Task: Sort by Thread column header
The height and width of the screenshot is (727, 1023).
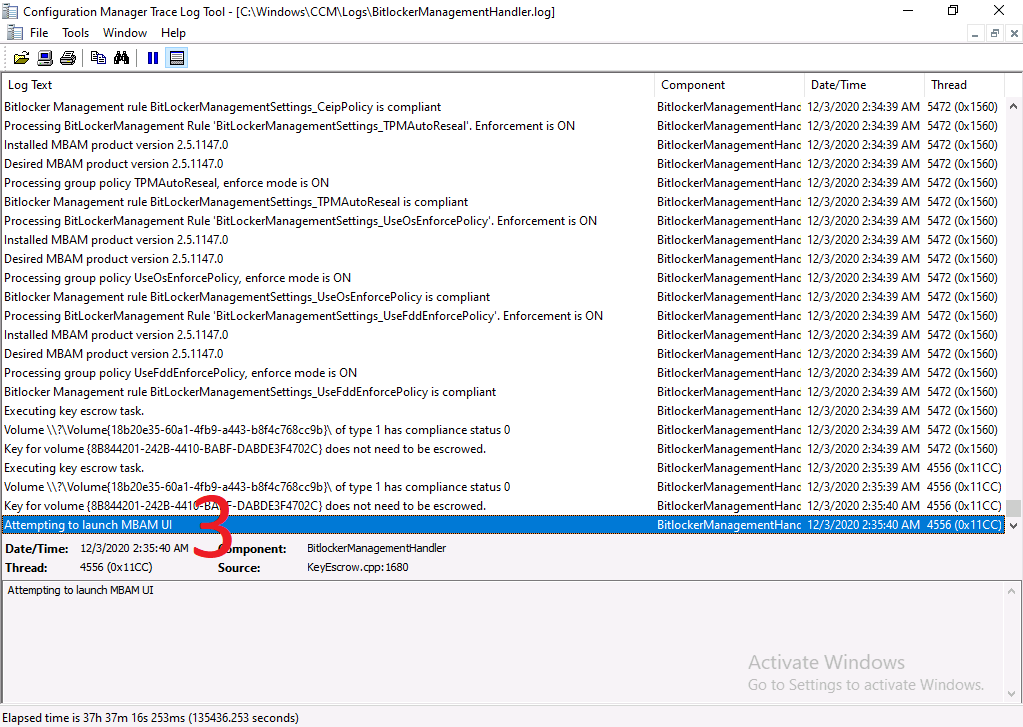Action: tap(964, 85)
